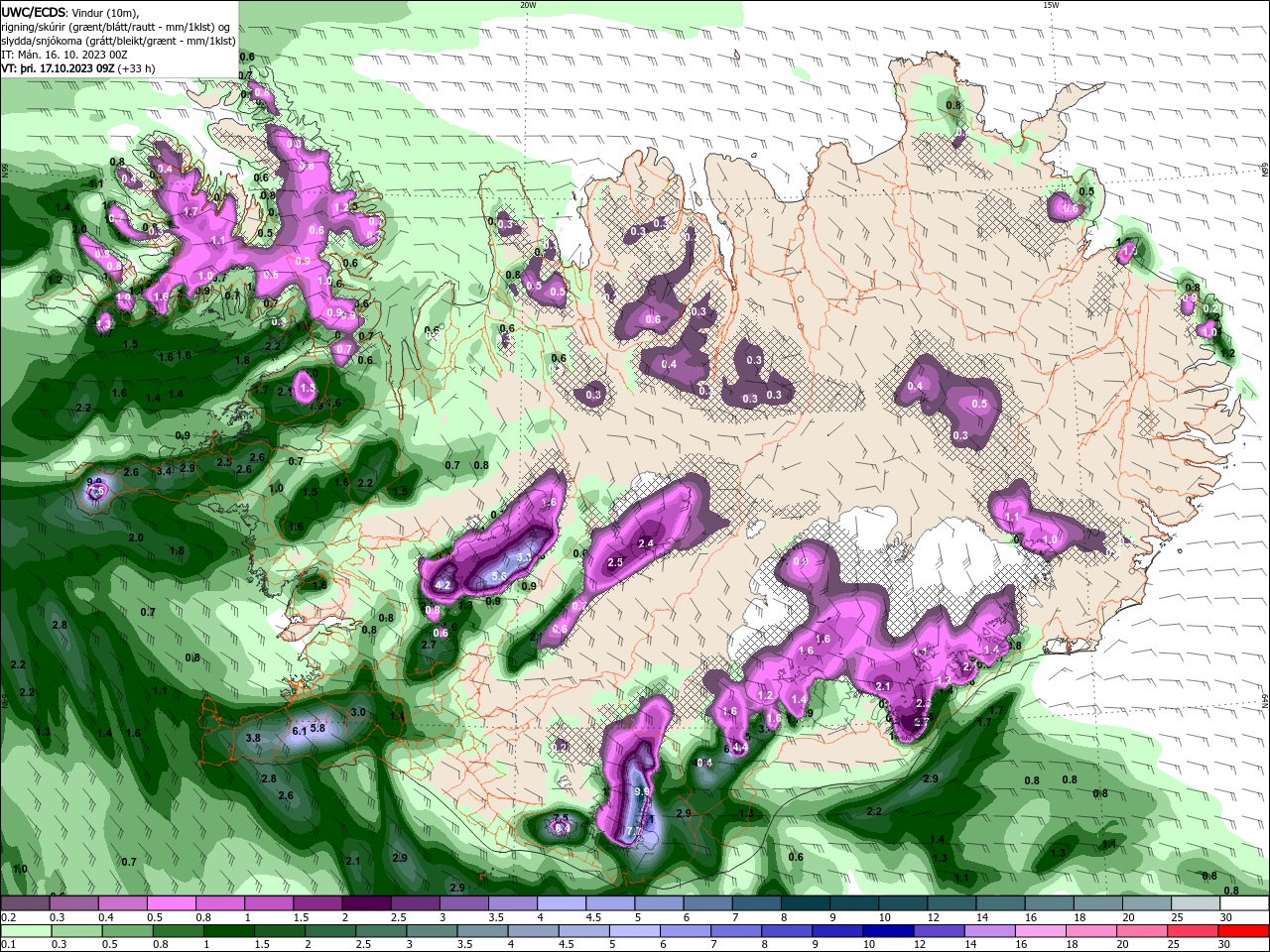1270x952 pixels.
Task: Click the UWC/ECDS title in the header box
Action: coord(34,12)
